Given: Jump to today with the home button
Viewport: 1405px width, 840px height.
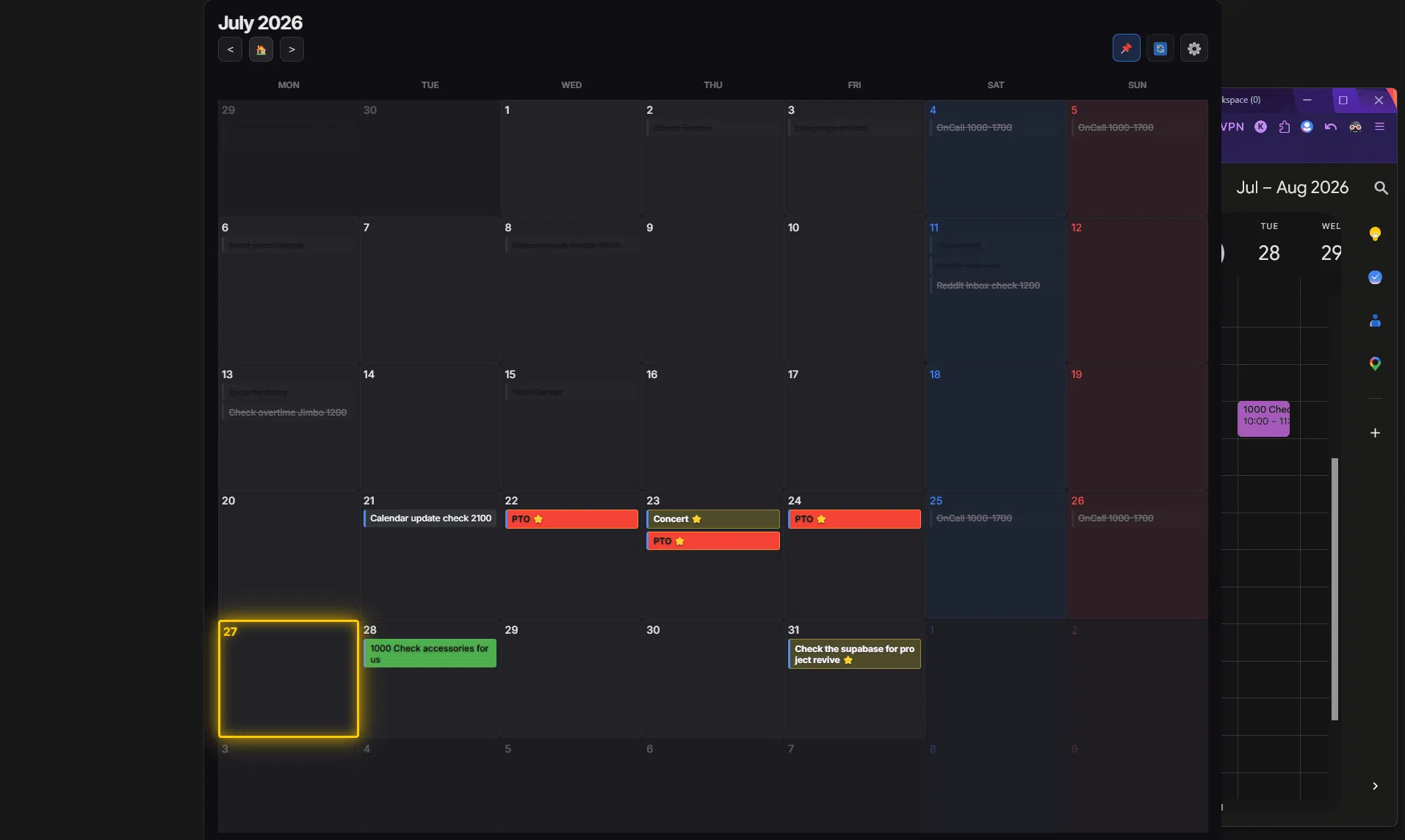Looking at the screenshot, I should click(x=261, y=49).
